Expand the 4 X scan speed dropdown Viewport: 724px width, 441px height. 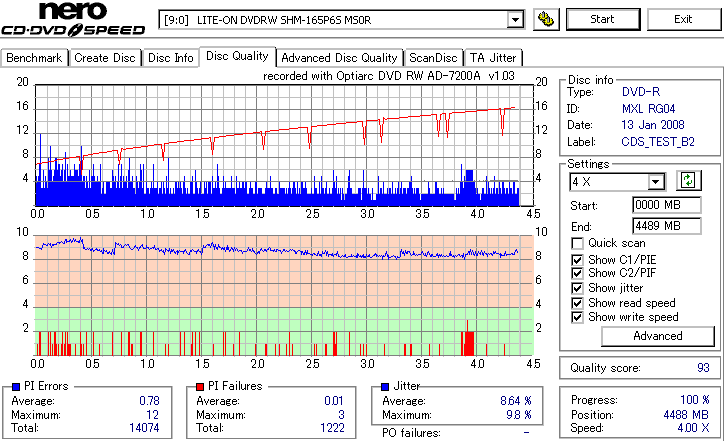(656, 182)
